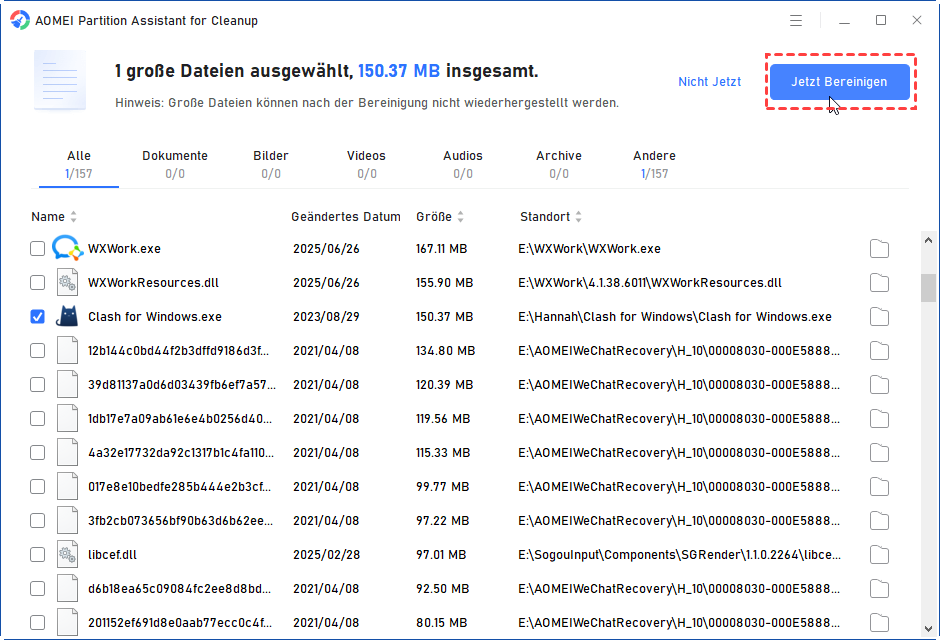
Task: Sort list by Name column arrows
Action: click(x=73, y=217)
